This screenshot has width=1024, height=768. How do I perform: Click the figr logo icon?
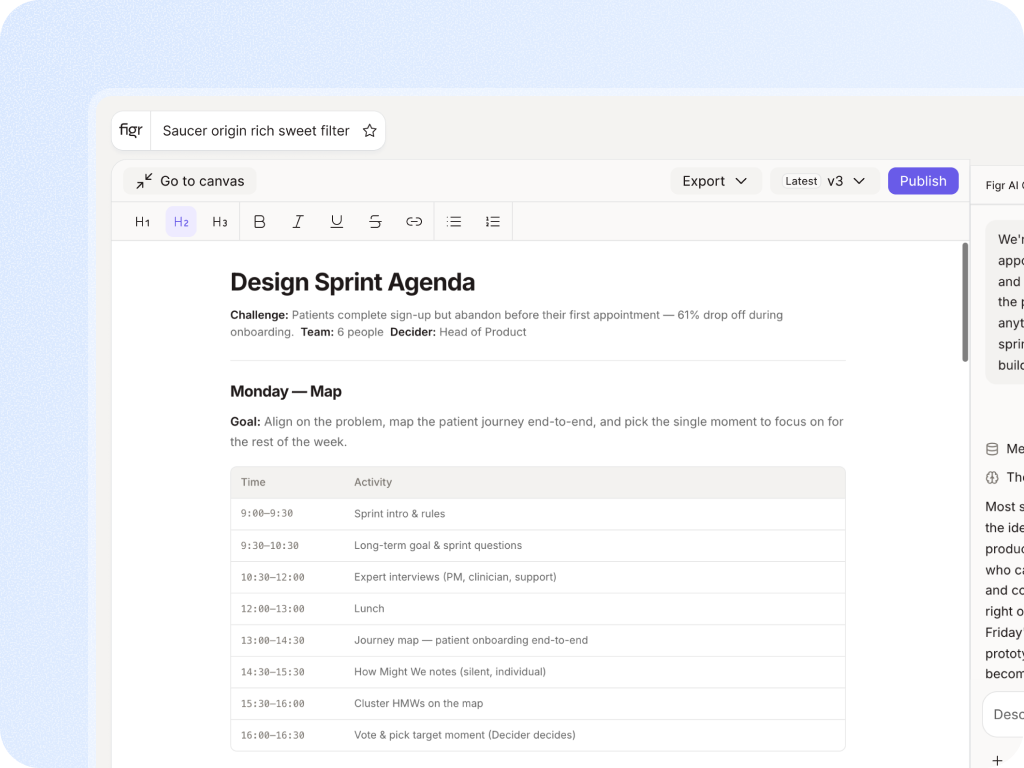click(131, 130)
